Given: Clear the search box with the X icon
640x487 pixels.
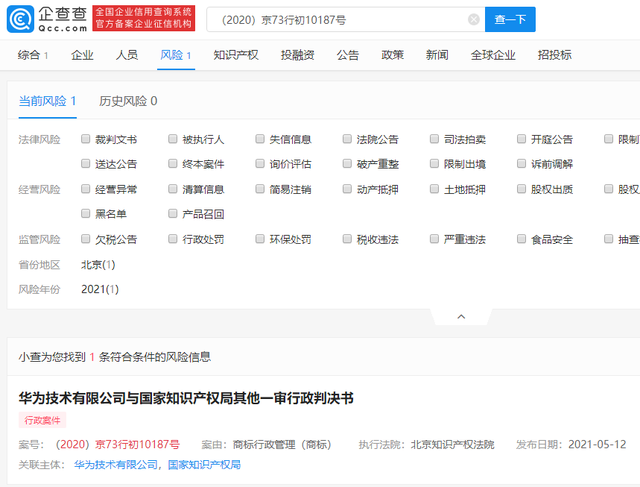Looking at the screenshot, I should 473,19.
